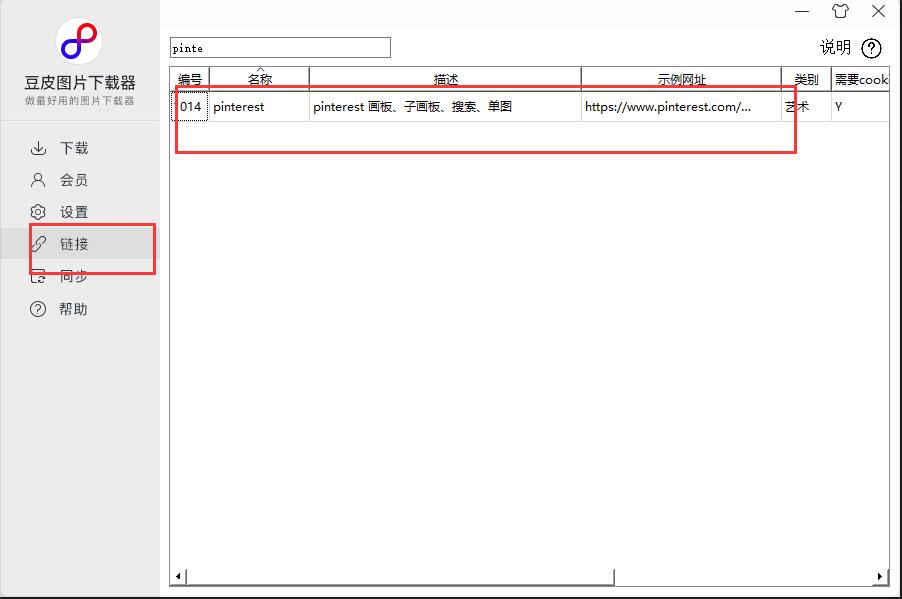This screenshot has width=902, height=599.
Task: Click the shirt skin icon in title bar
Action: [840, 11]
